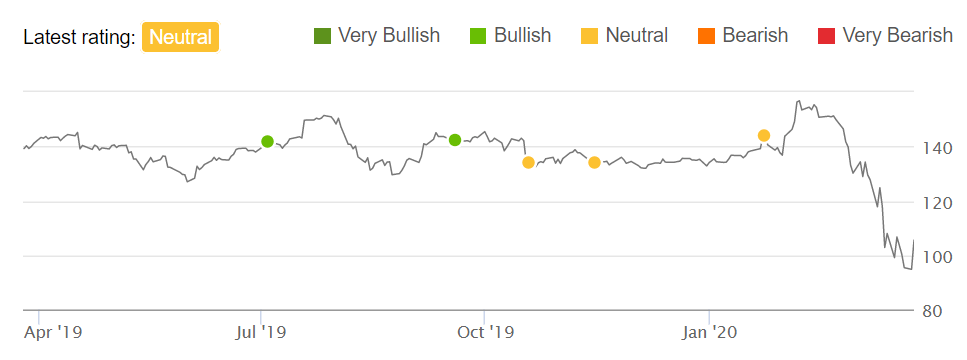Select the second yellow Neutral marker in November

595,163
